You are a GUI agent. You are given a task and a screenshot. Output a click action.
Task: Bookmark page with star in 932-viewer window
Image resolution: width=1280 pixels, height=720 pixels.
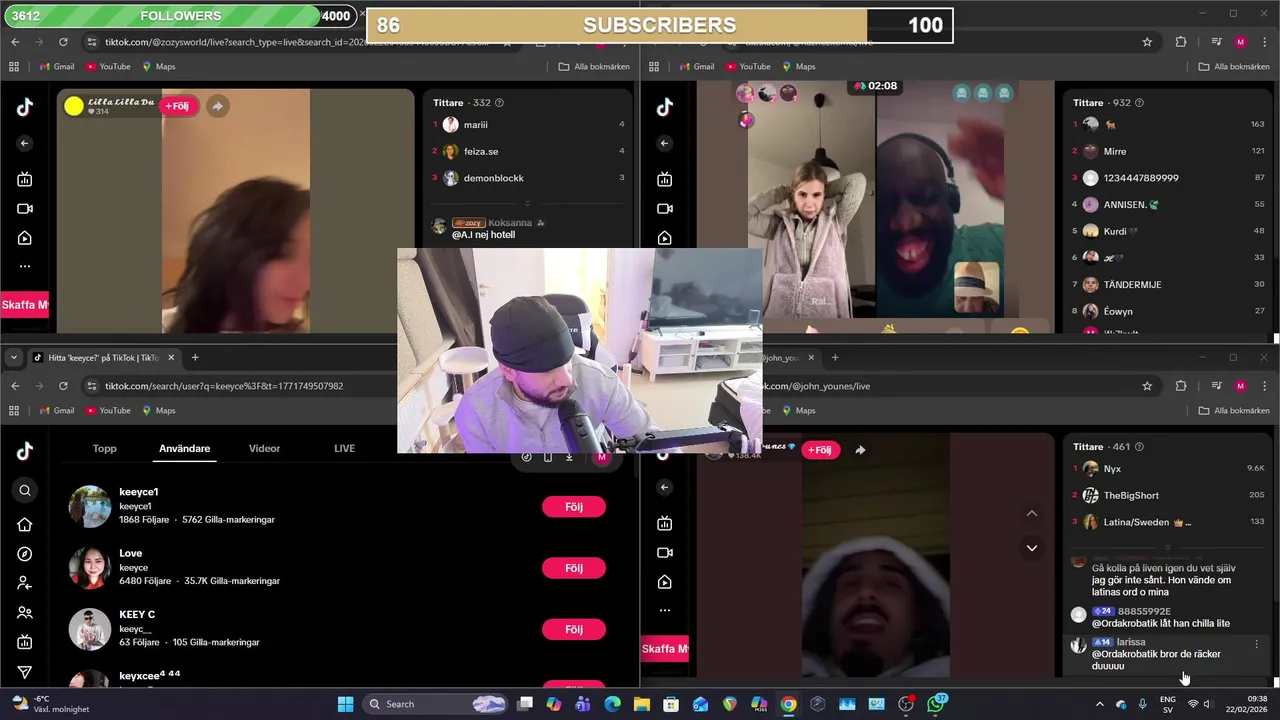point(1147,42)
